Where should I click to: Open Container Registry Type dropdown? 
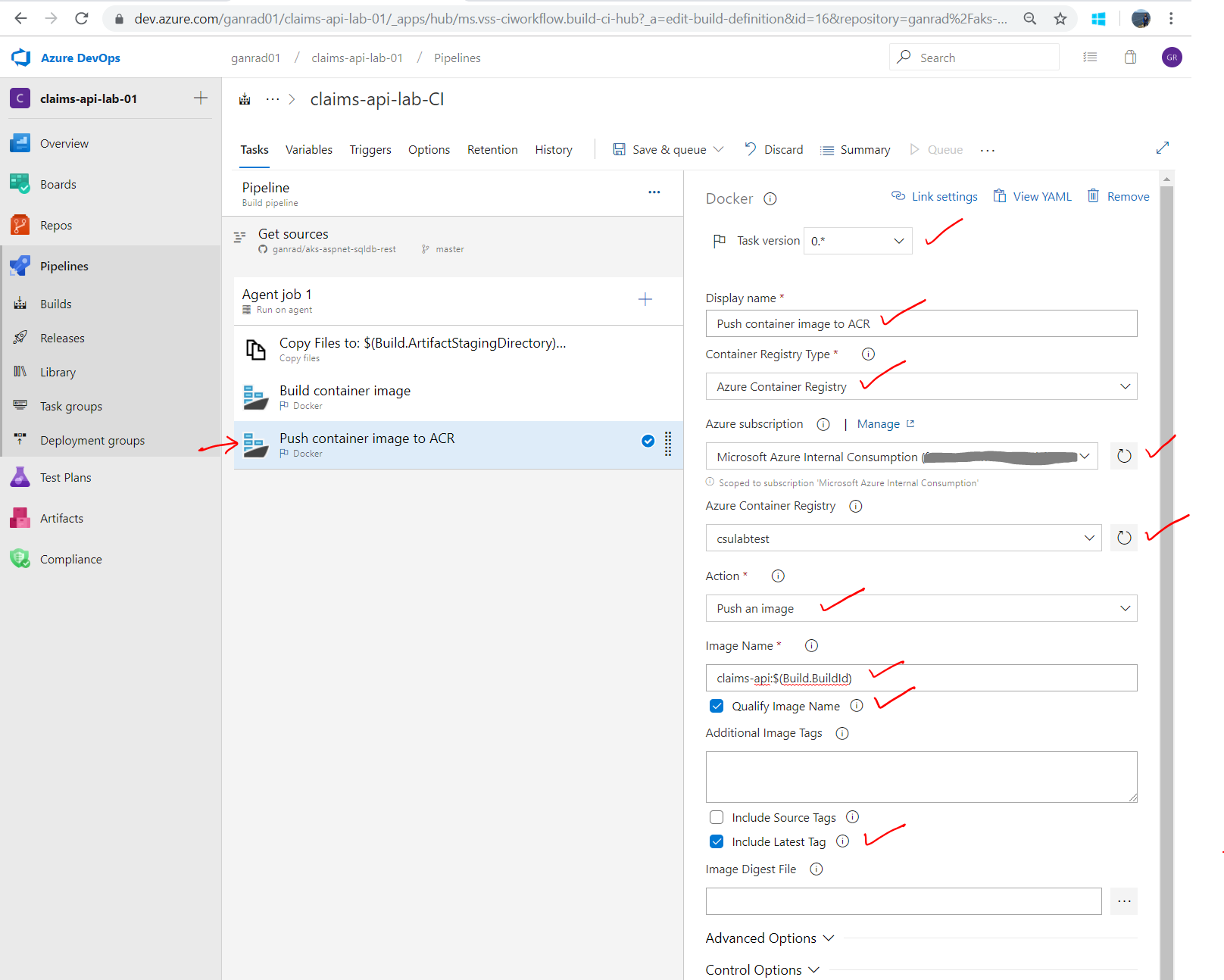click(x=921, y=386)
